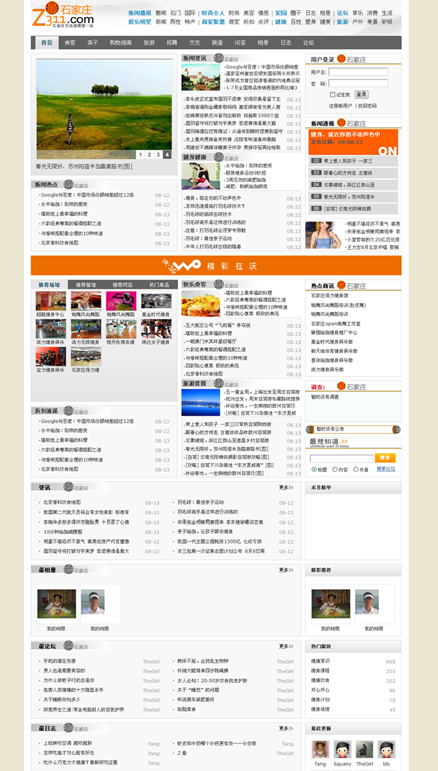Open the 旅游 tab in navigation bar
The height and width of the screenshot is (771, 438).
[149, 43]
